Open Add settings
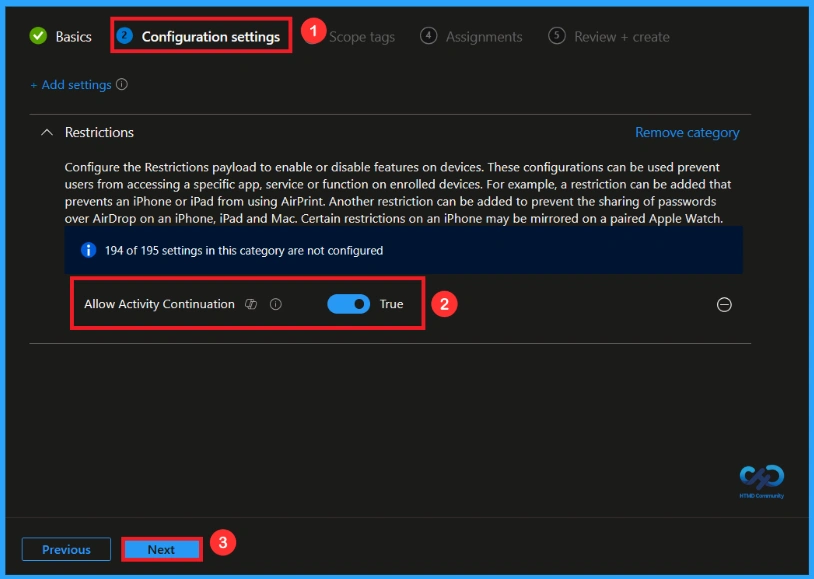 click(x=70, y=85)
